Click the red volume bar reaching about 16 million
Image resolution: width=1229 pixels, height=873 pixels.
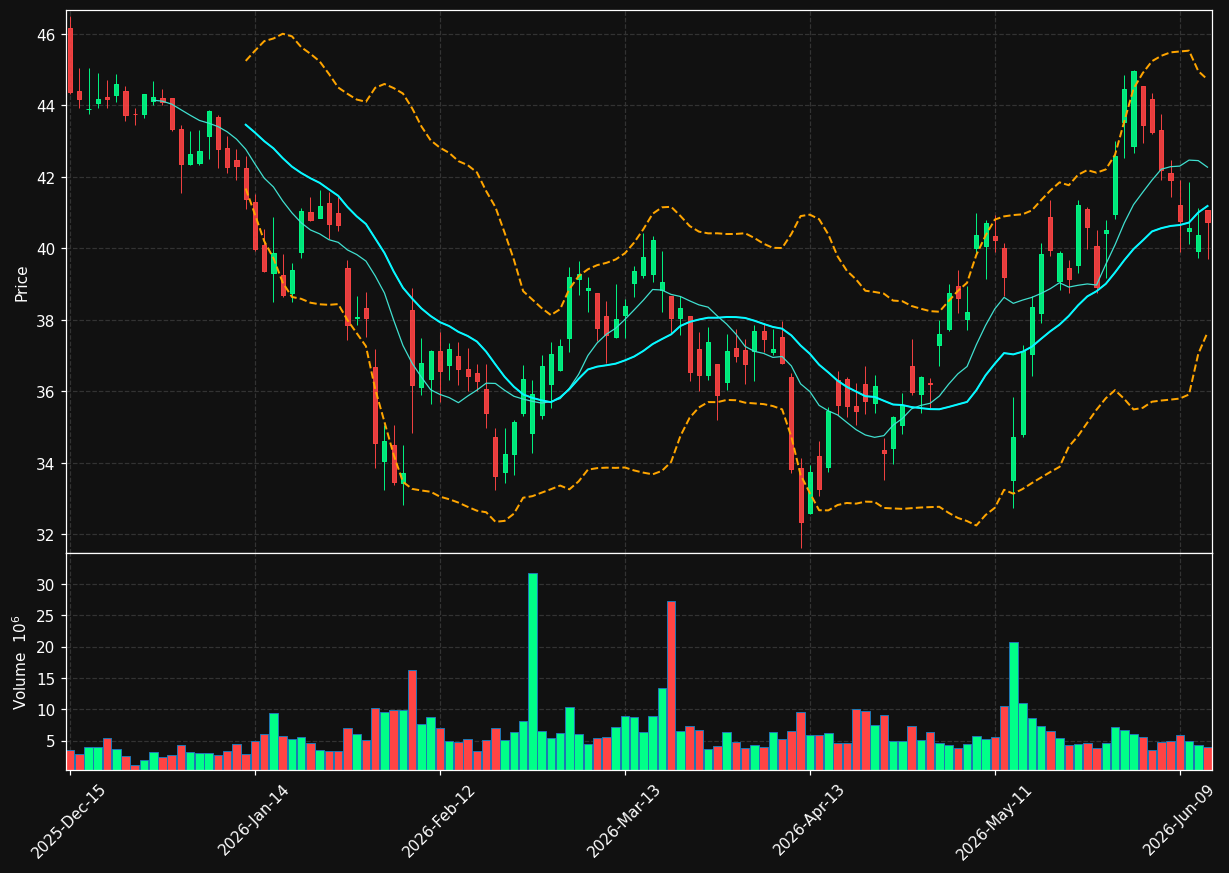coord(412,720)
